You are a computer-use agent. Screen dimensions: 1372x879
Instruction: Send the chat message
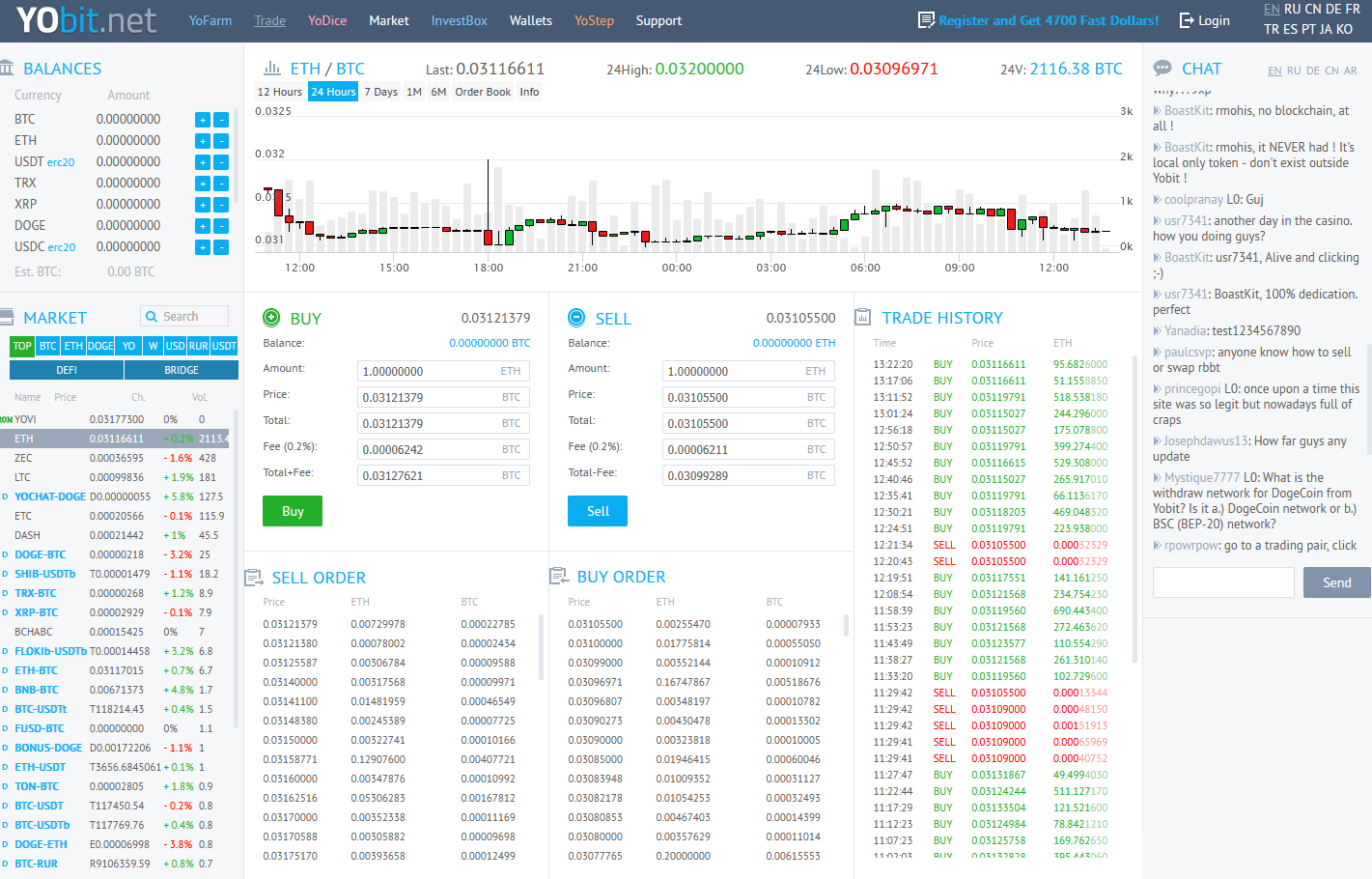click(x=1336, y=582)
